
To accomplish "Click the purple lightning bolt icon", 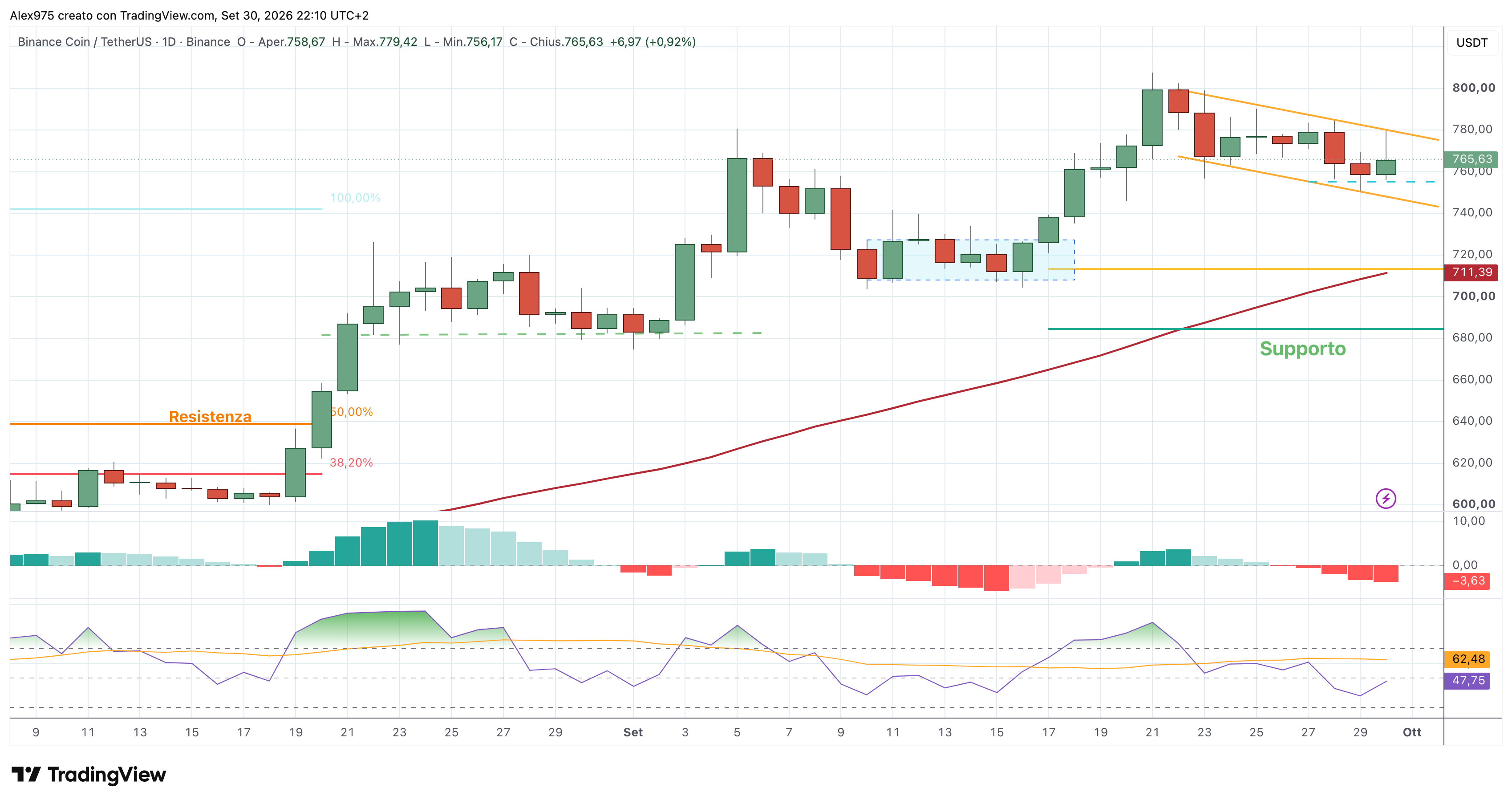I will click(1386, 499).
